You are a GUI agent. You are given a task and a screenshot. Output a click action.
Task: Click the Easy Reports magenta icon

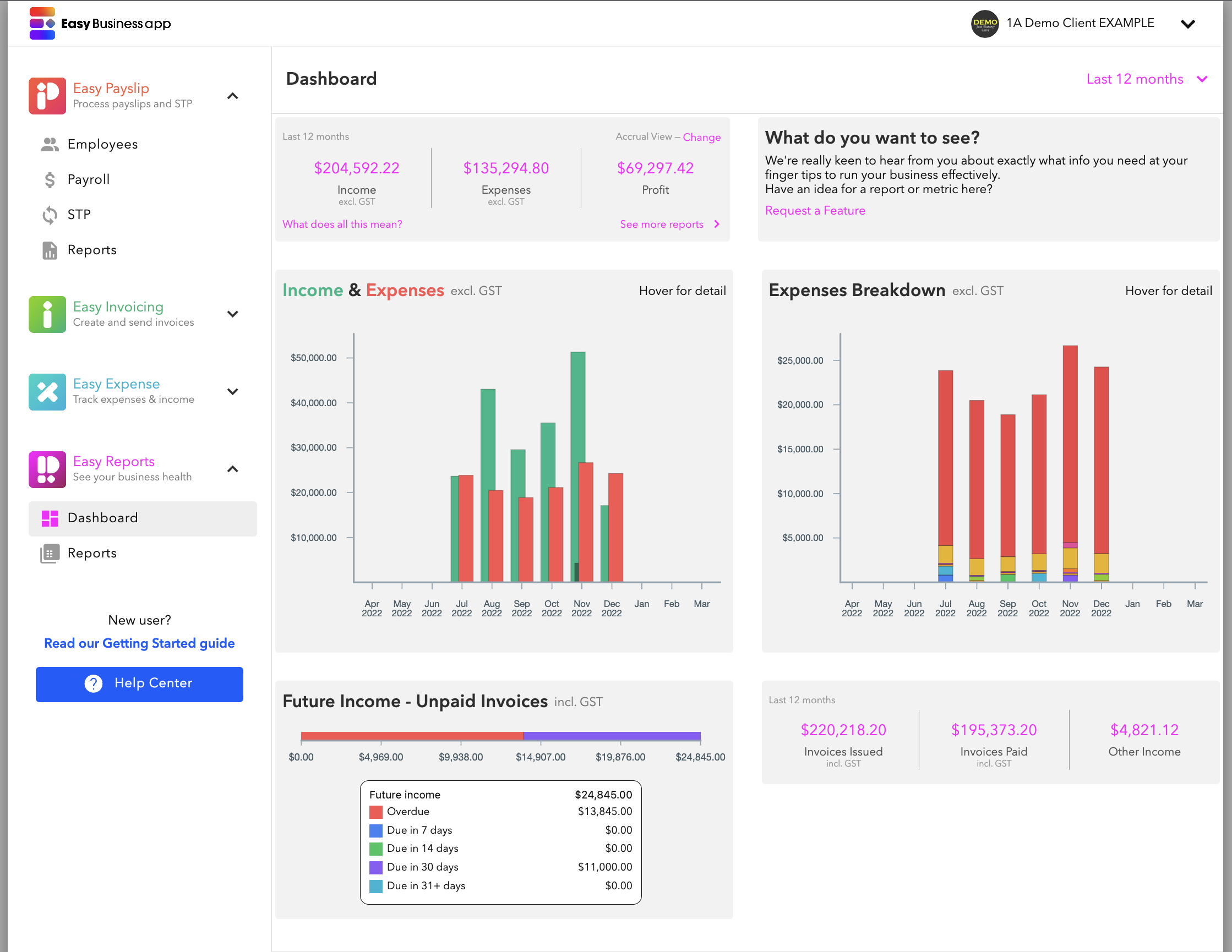tap(47, 469)
